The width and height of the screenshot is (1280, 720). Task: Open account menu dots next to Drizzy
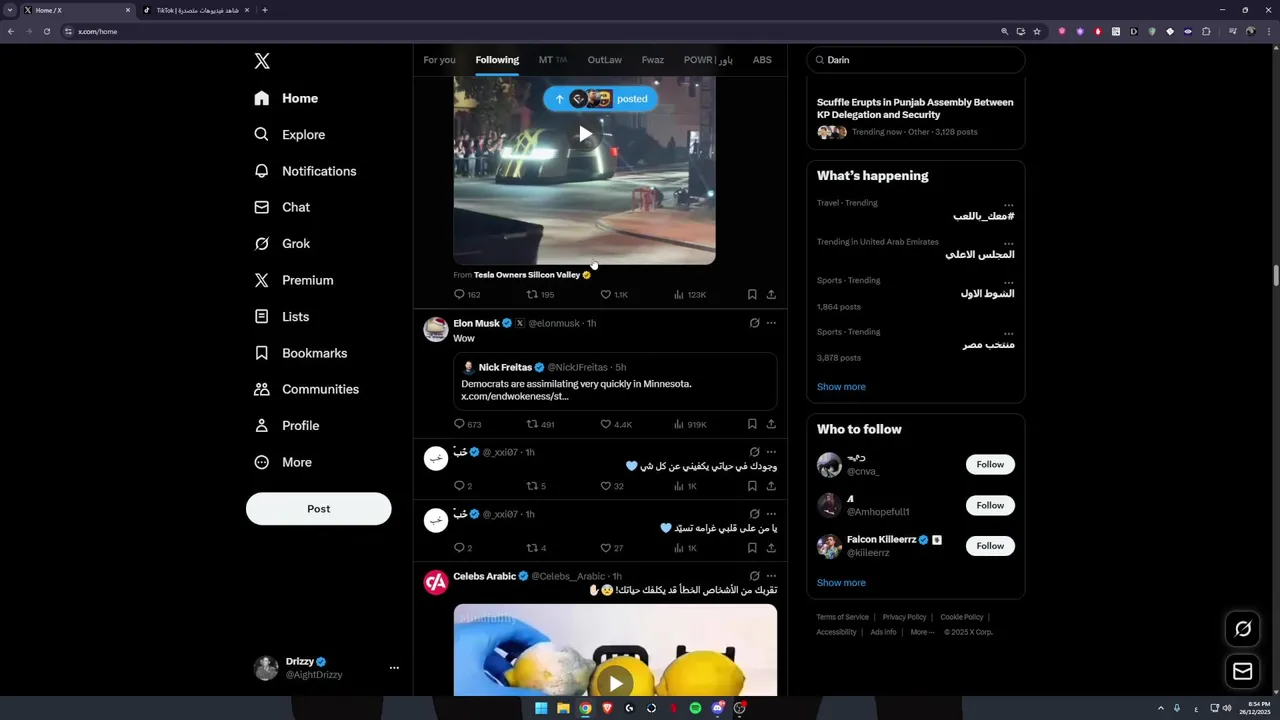click(x=394, y=668)
